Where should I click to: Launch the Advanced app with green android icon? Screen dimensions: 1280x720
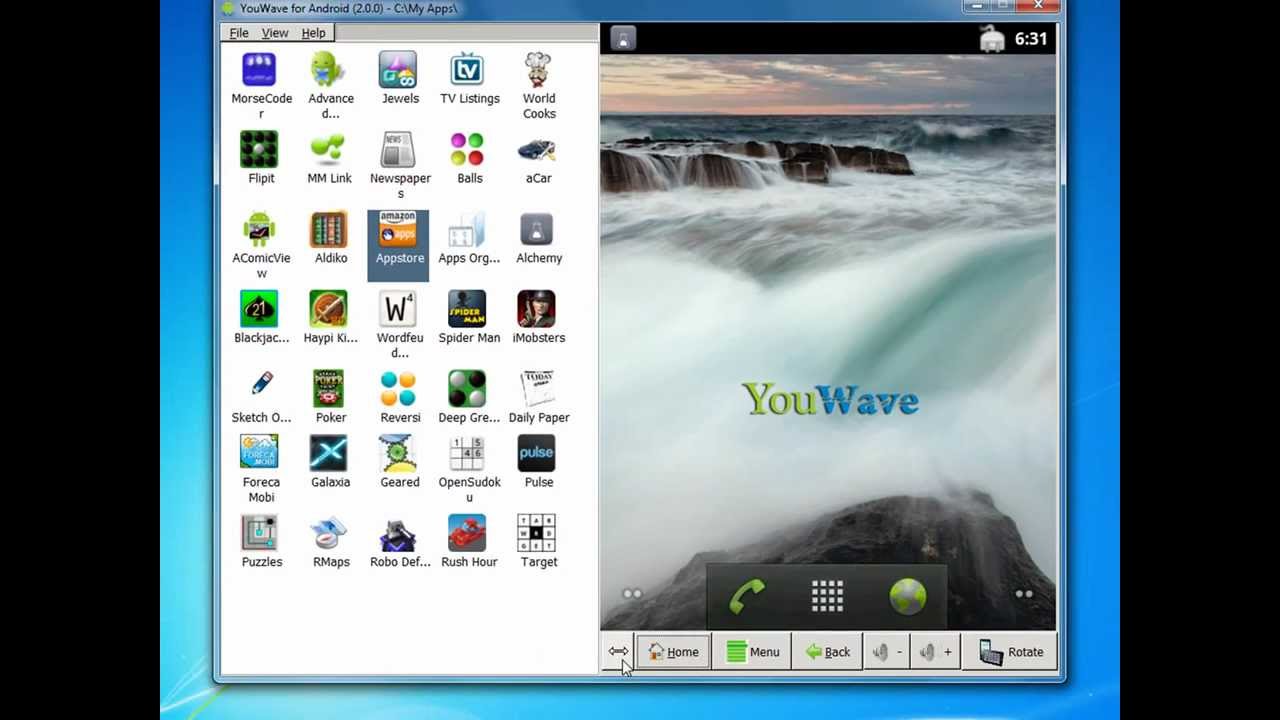click(x=328, y=70)
